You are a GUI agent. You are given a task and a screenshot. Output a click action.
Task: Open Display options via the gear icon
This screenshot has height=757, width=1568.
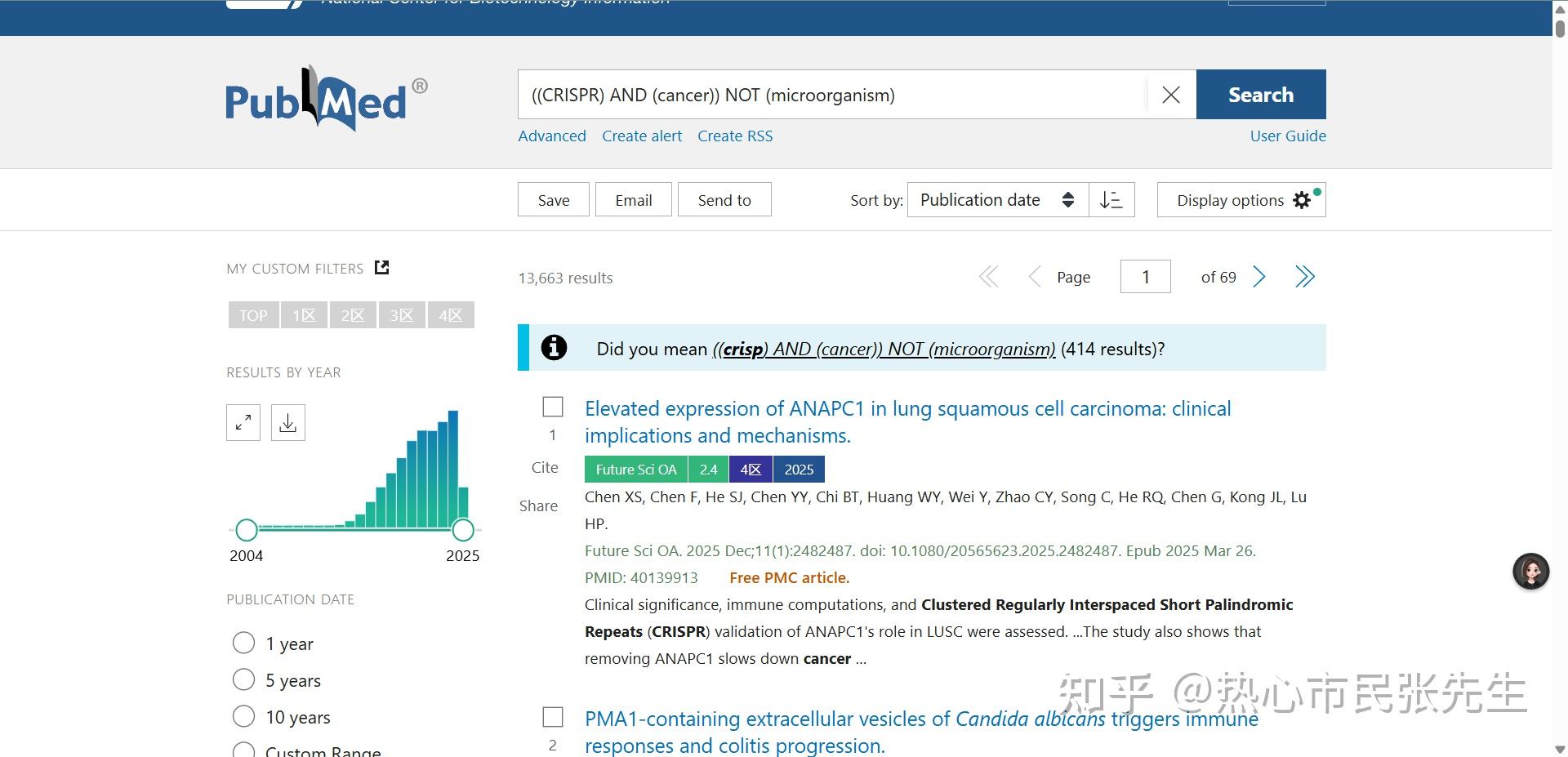(1302, 199)
